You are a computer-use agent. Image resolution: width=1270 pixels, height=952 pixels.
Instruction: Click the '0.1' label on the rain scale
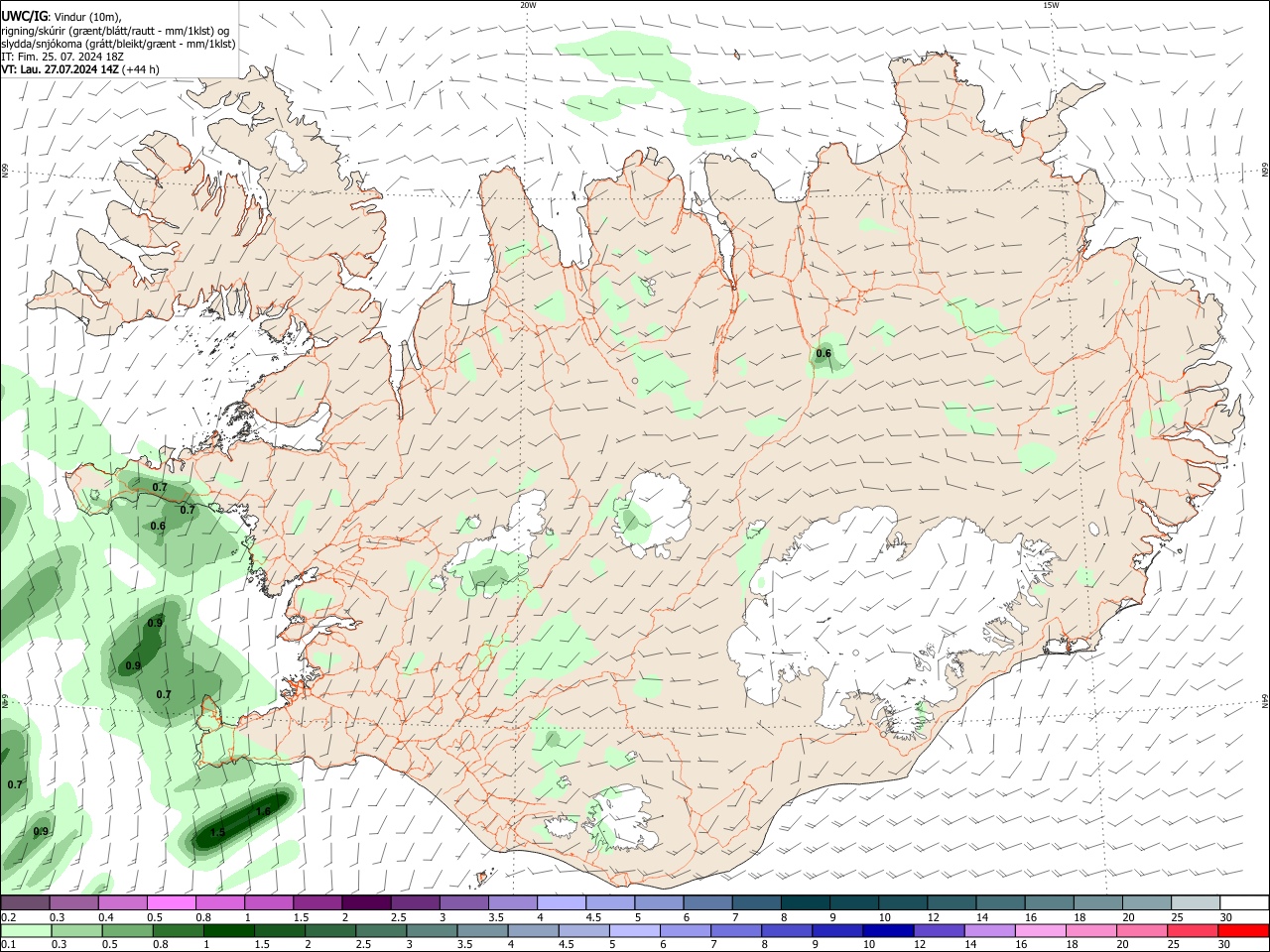pos(7,945)
